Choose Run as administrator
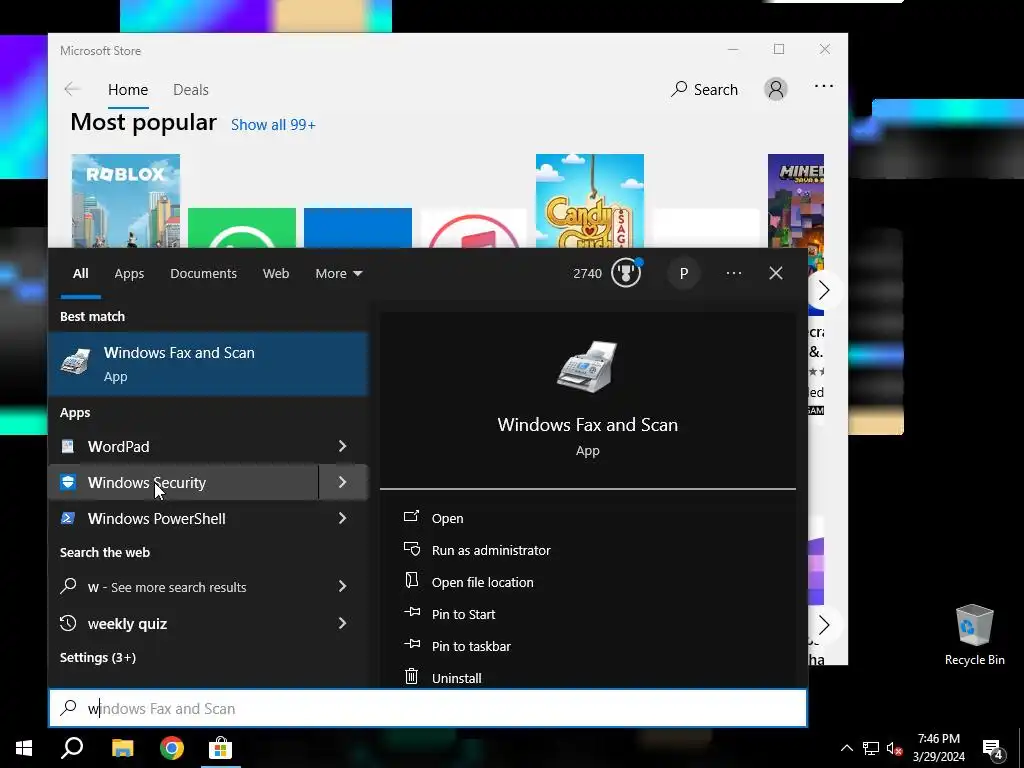 pos(491,551)
